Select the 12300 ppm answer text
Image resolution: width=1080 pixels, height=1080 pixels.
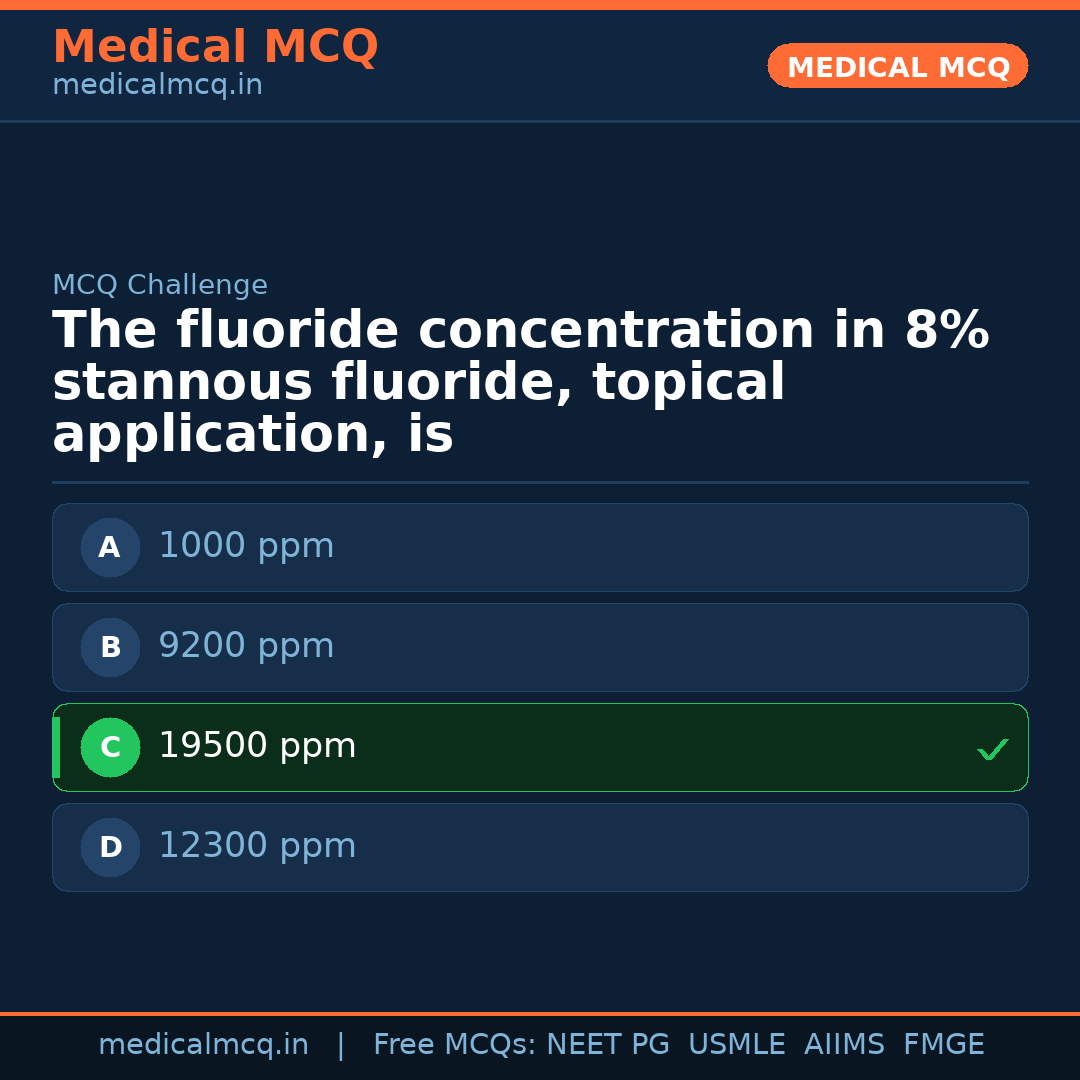point(257,846)
